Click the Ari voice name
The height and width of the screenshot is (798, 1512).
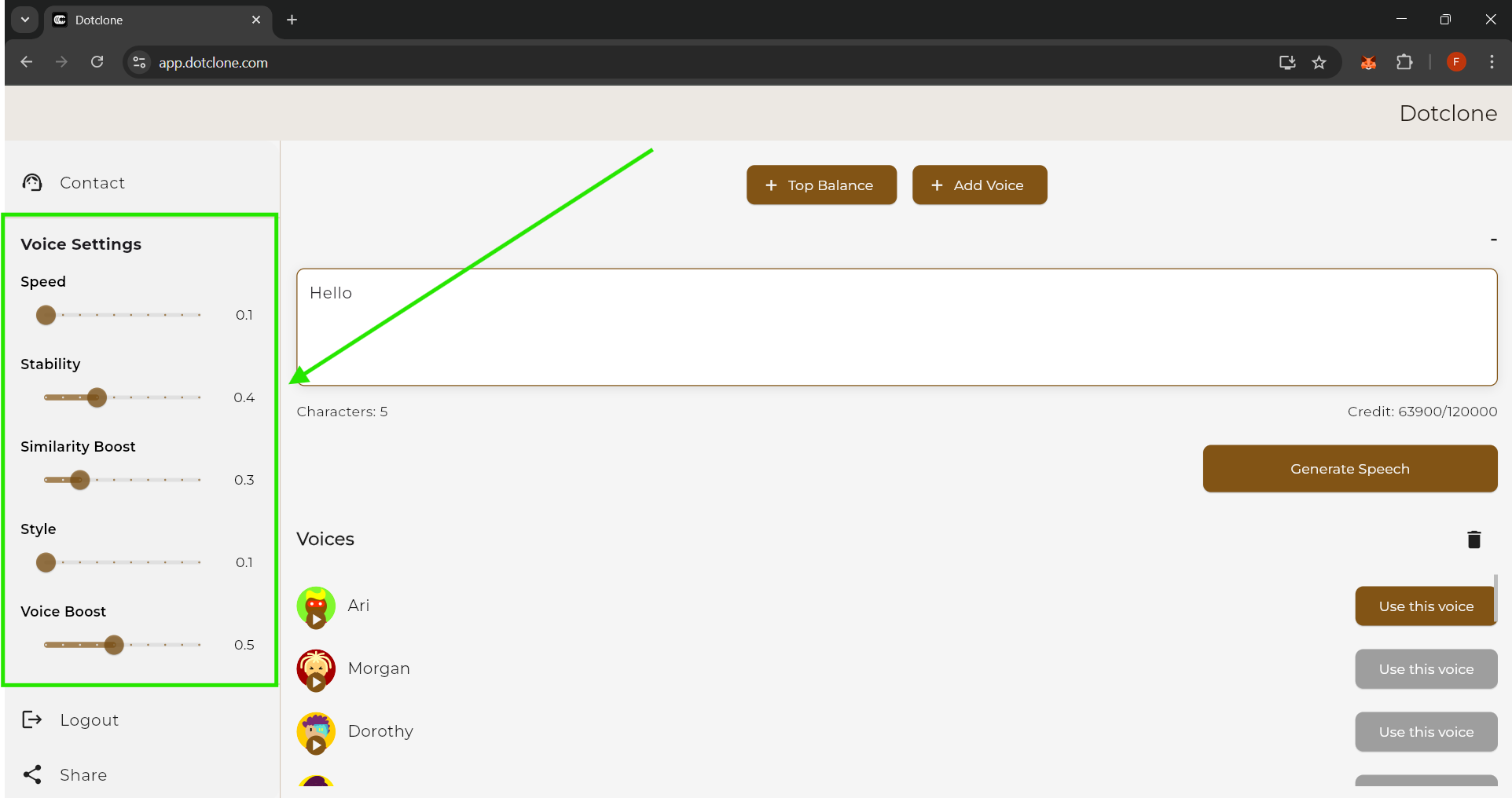(x=358, y=606)
